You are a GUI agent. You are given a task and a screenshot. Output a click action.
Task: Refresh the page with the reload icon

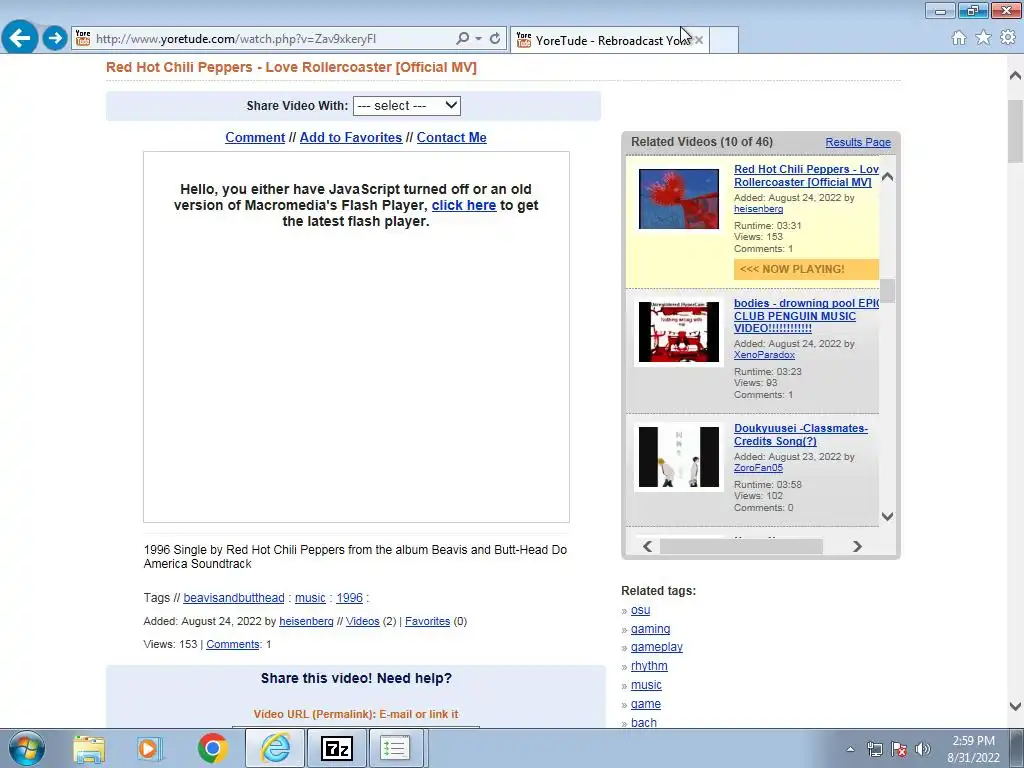[495, 39]
